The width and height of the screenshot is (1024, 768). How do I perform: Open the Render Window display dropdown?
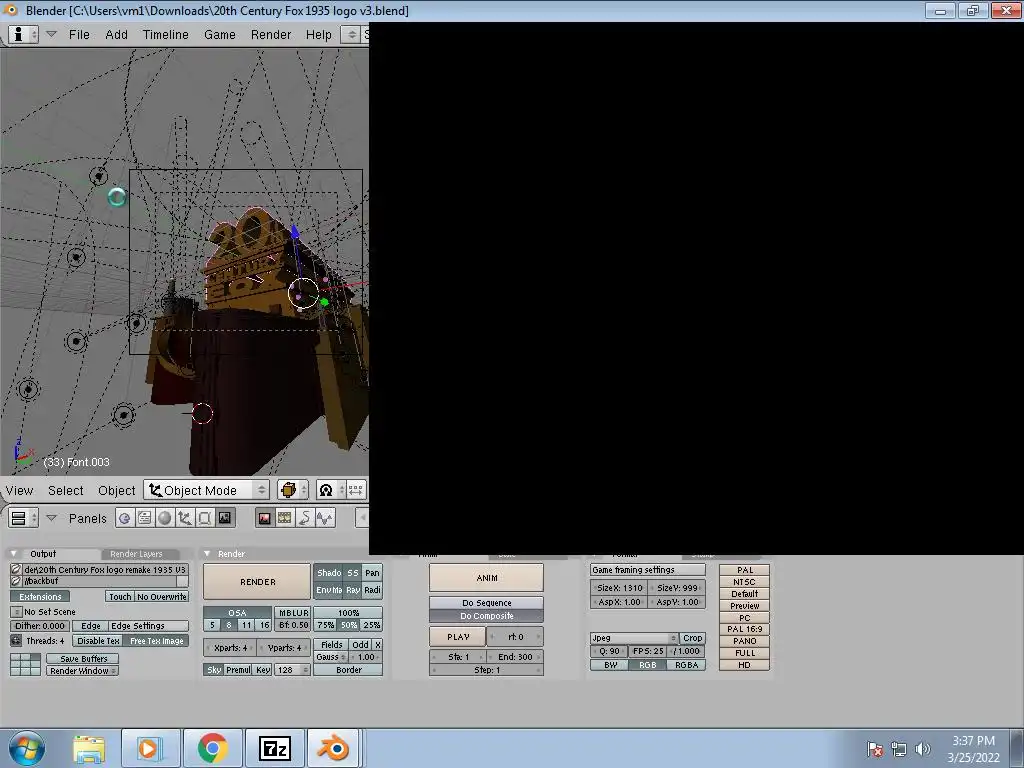pyautogui.click(x=82, y=671)
